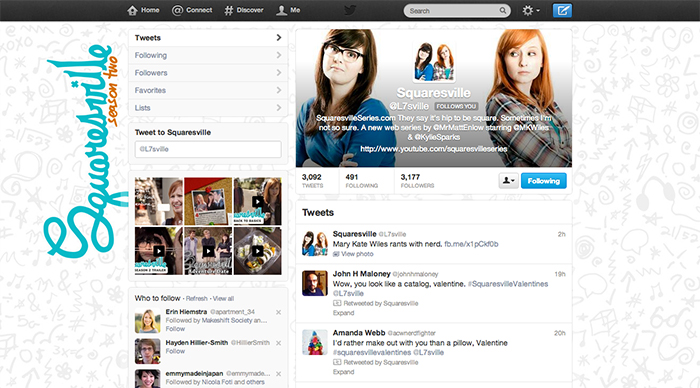Viewport: 700px width, 388px height.
Task: Click Squaresville profile avatar in header
Action: click(x=434, y=62)
